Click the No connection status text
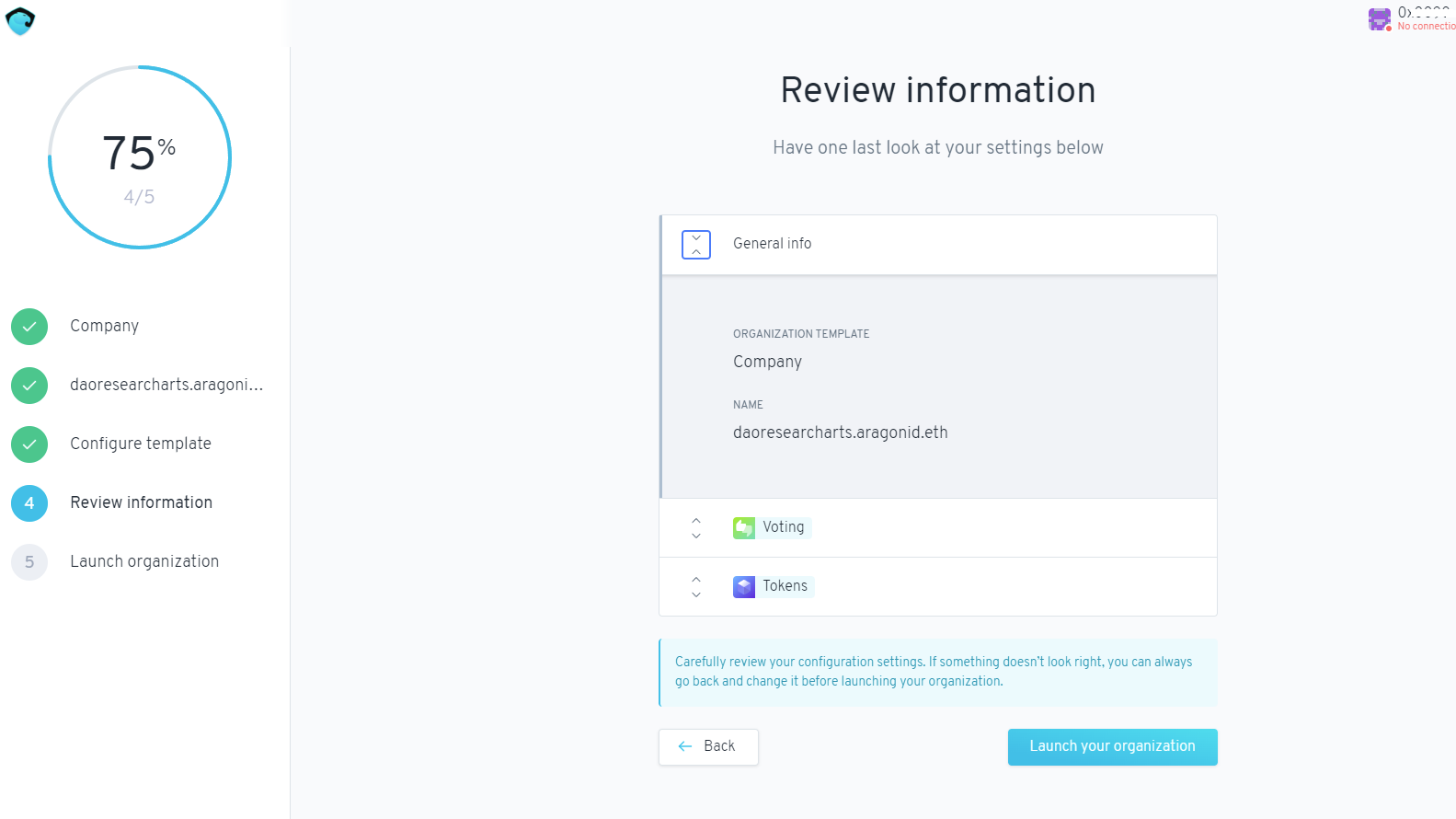The width and height of the screenshot is (1456, 819). click(x=1426, y=27)
